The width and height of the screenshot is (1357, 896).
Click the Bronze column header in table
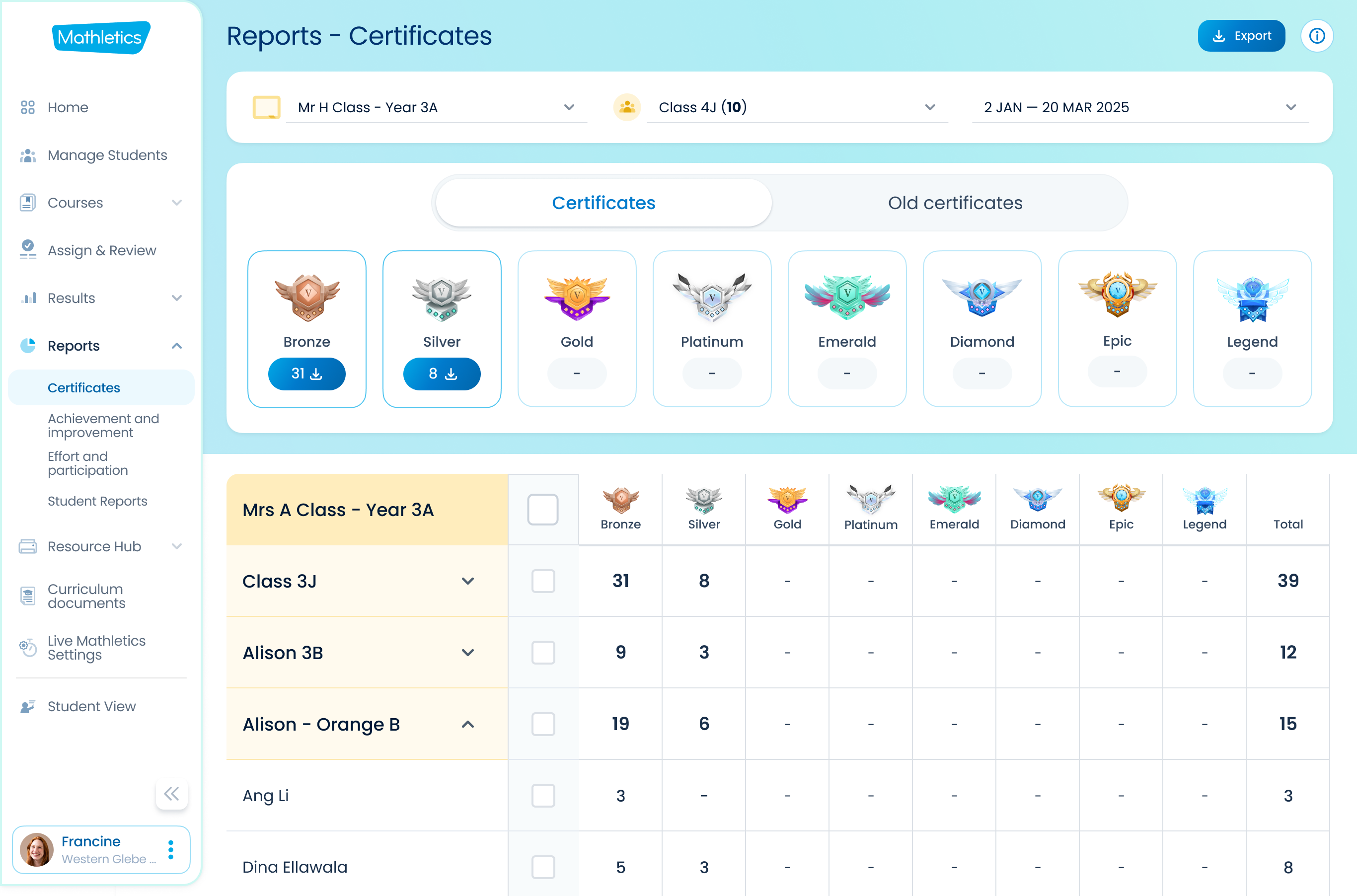pos(620,509)
